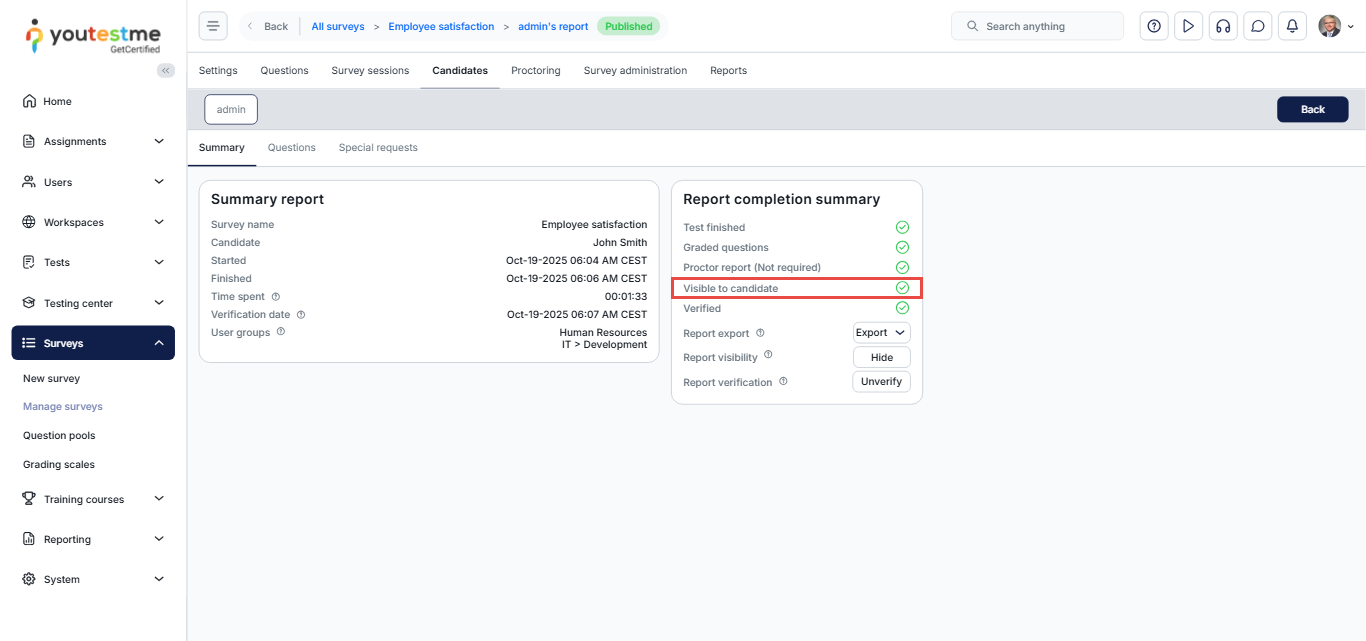Open the help question mark icon
This screenshot has width=1366, height=641.
1154,26
